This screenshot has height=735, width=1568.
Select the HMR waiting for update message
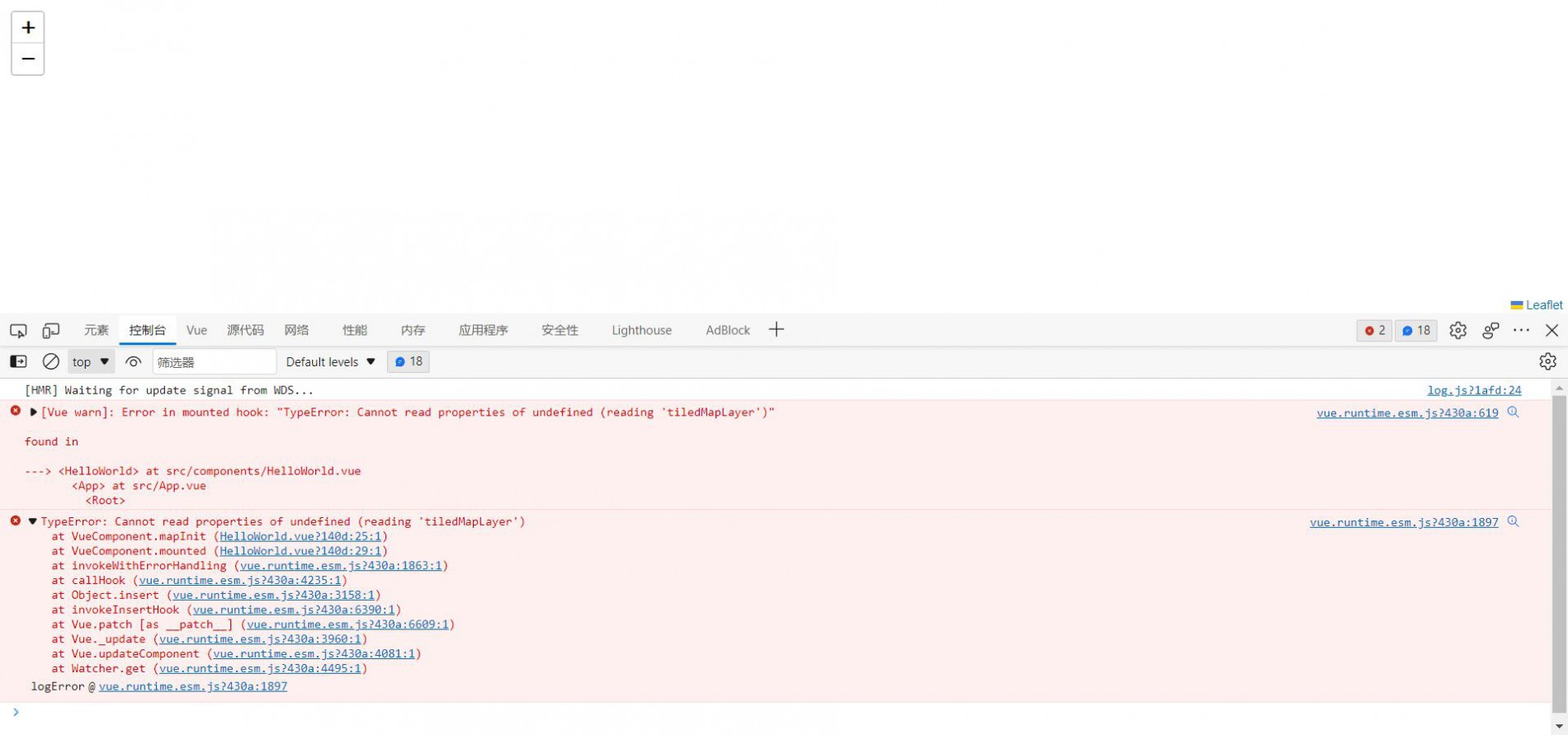(x=169, y=390)
